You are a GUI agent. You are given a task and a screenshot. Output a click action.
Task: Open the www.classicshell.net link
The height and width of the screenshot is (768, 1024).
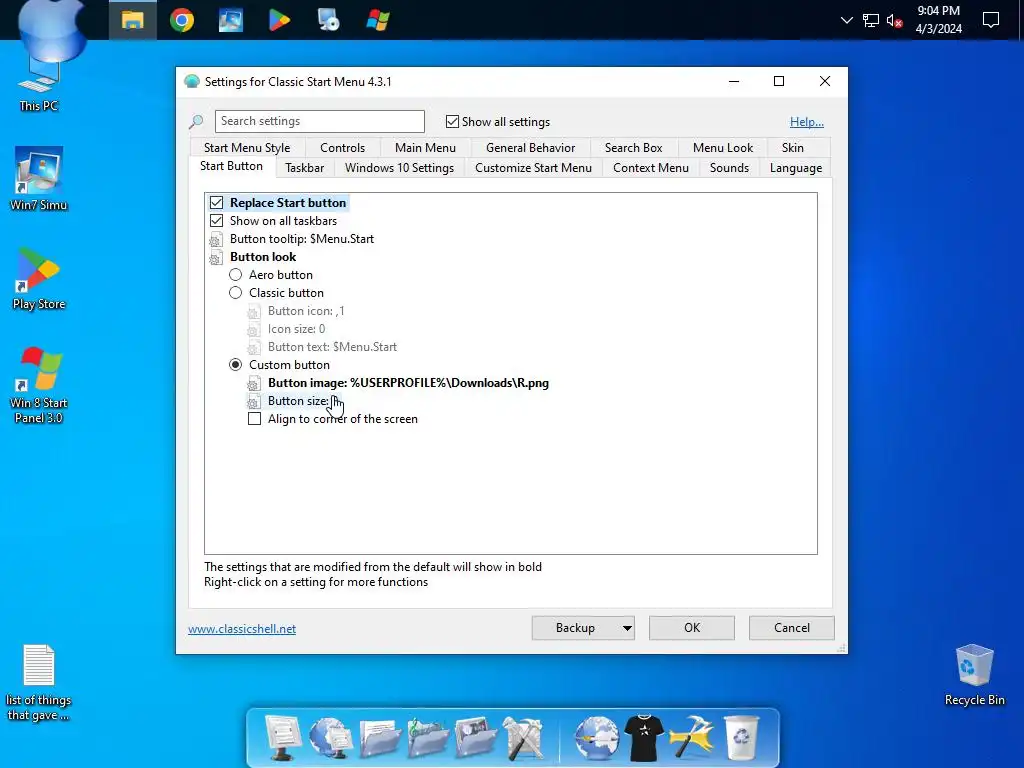coord(242,629)
